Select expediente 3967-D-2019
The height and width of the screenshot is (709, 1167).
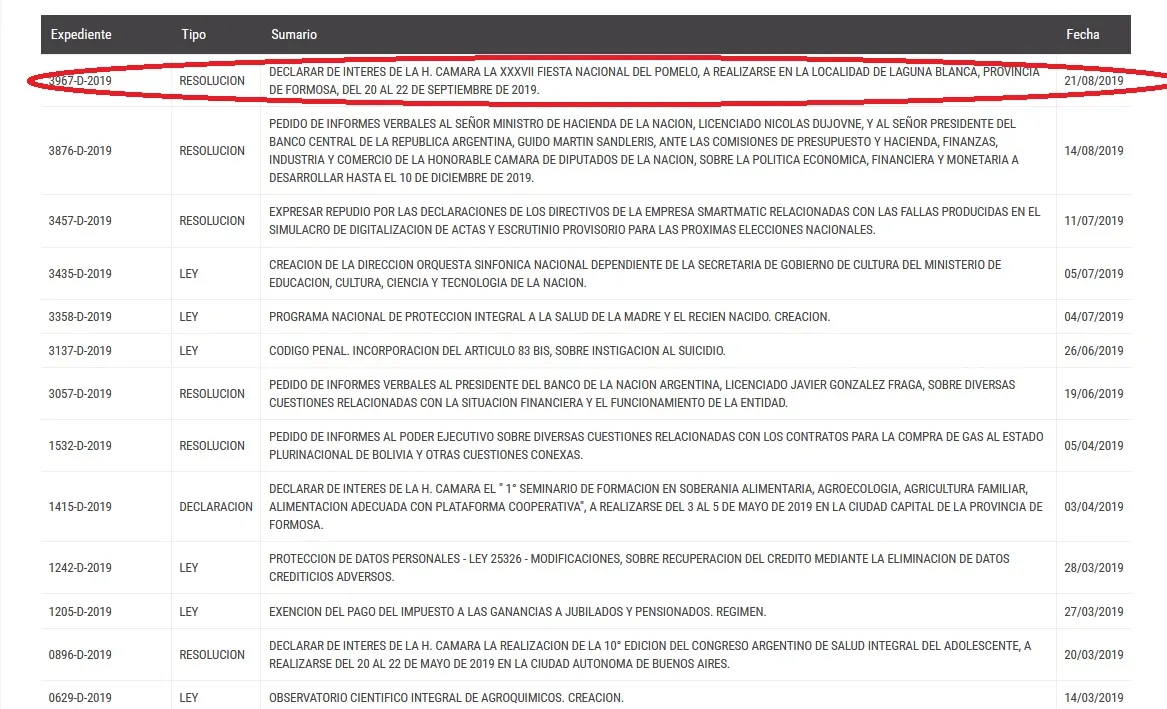[x=80, y=80]
